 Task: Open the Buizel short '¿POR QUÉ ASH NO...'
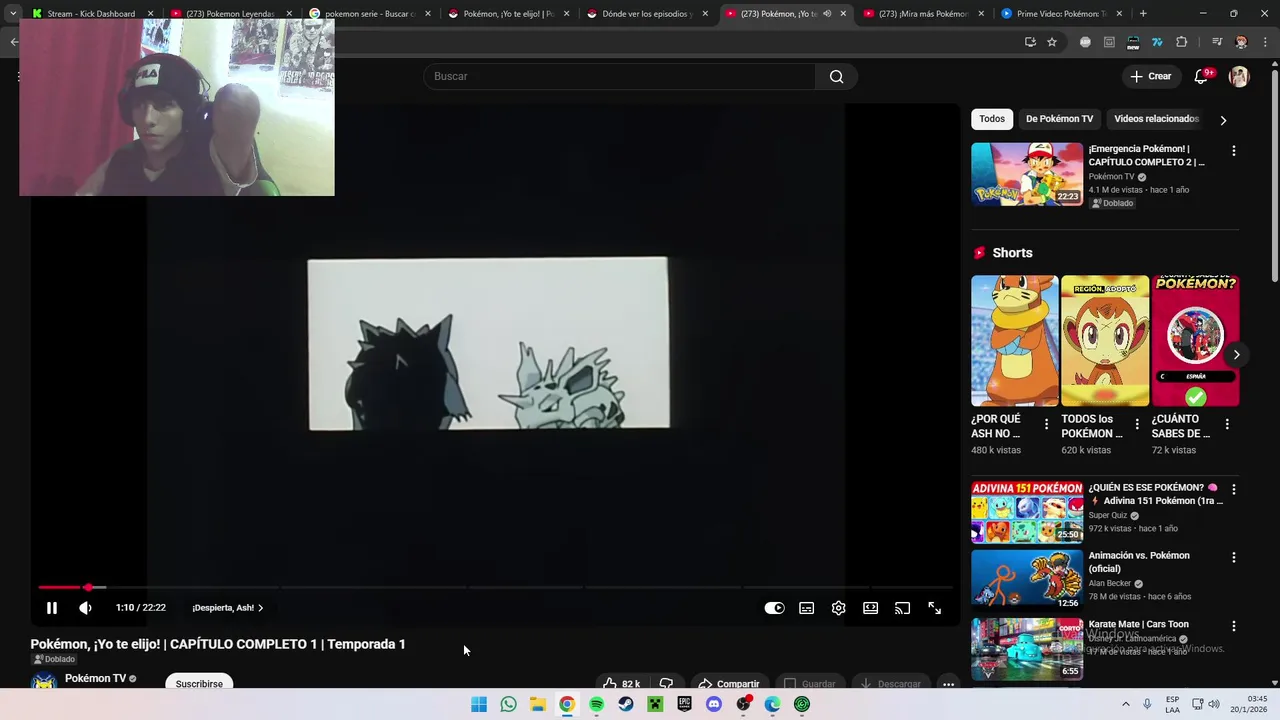(x=1014, y=341)
